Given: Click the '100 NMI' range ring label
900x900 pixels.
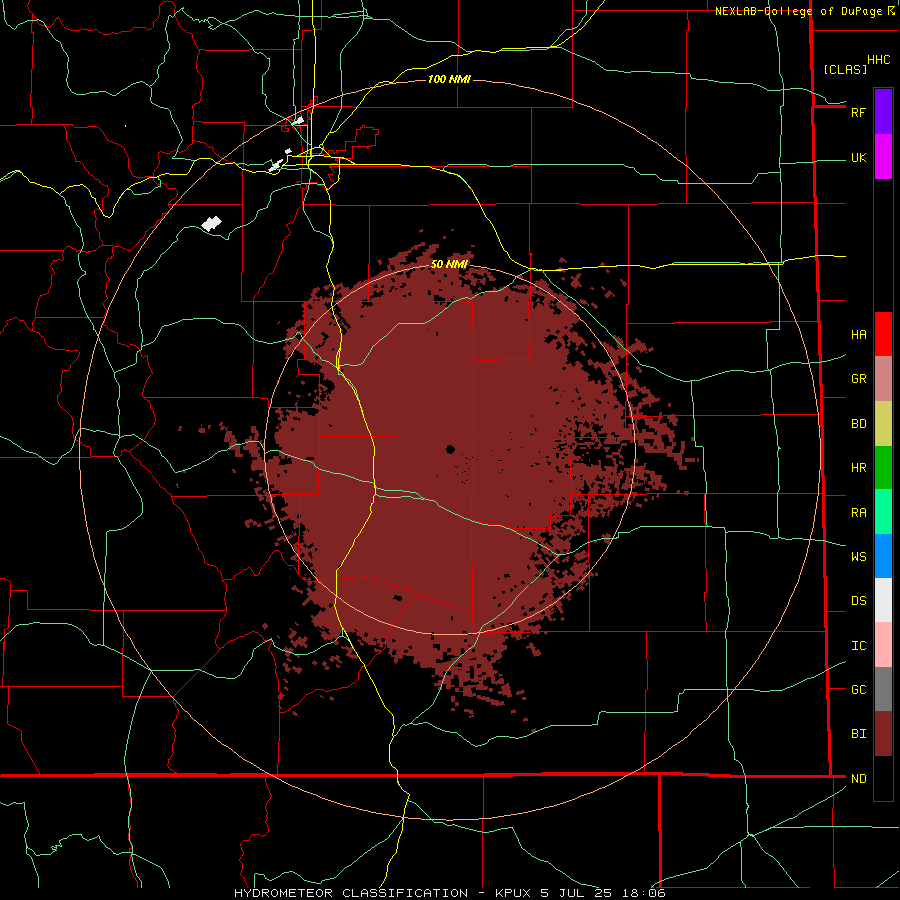Looking at the screenshot, I should coord(449,79).
